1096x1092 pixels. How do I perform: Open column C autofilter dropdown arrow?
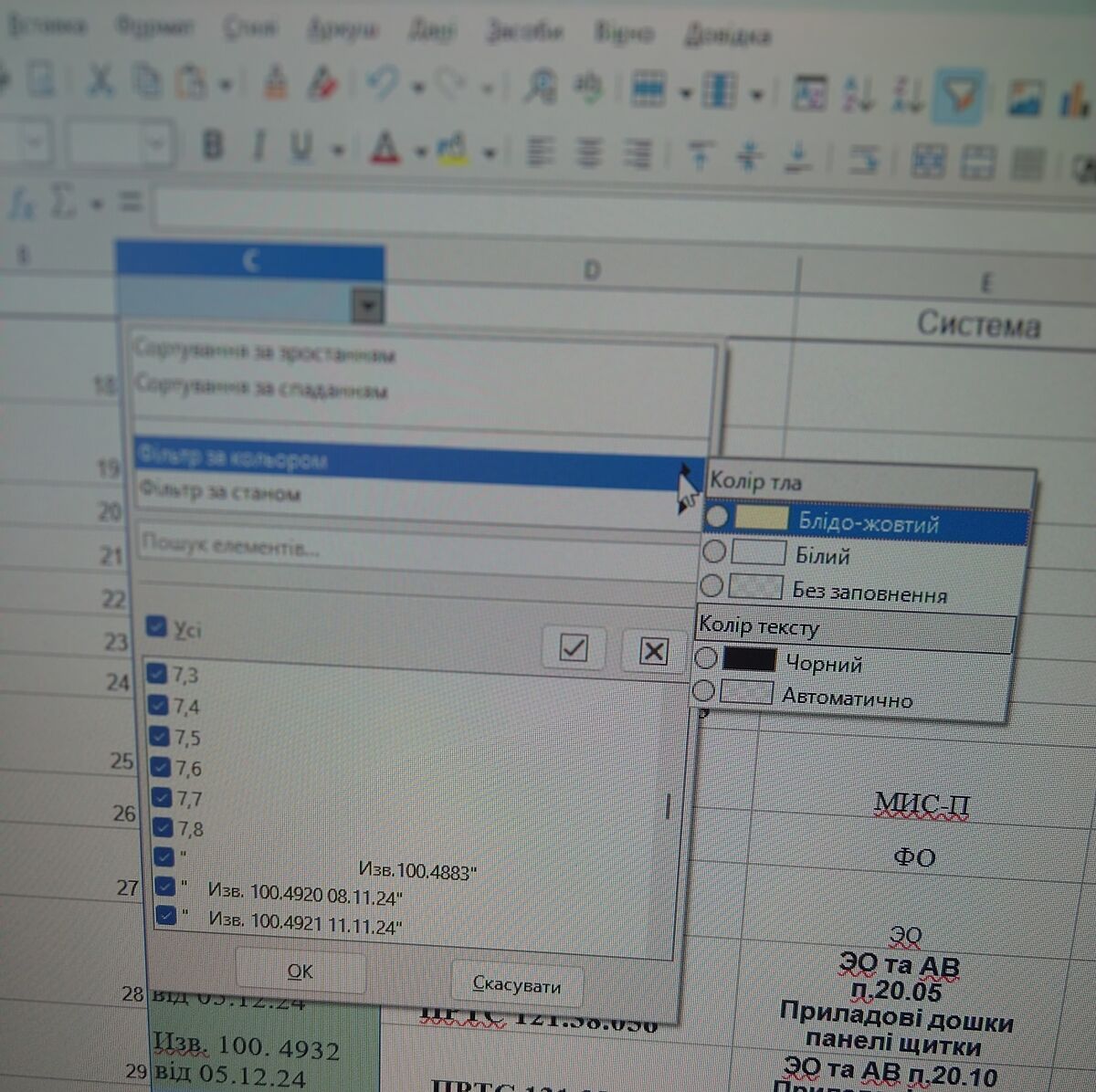click(x=367, y=306)
